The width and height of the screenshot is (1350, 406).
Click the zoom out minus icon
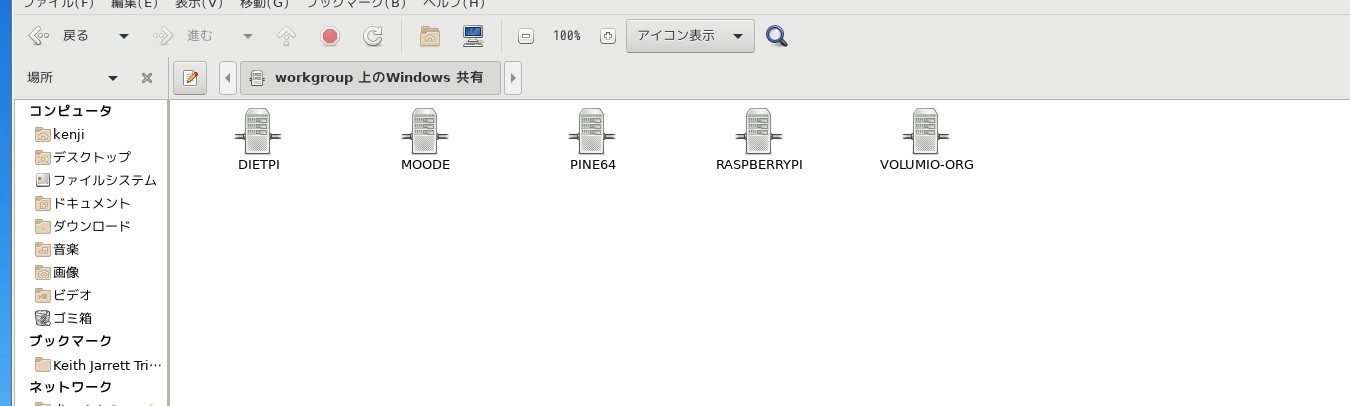pos(525,37)
